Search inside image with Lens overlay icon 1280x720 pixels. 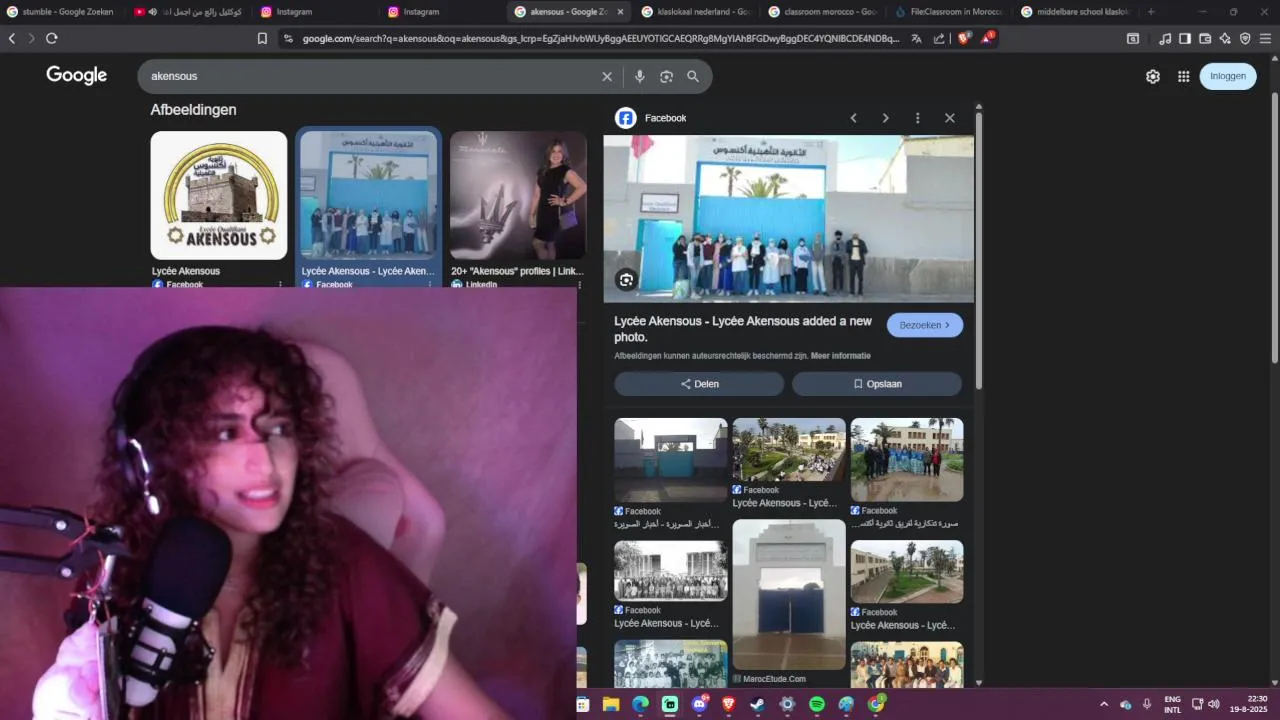tap(626, 280)
